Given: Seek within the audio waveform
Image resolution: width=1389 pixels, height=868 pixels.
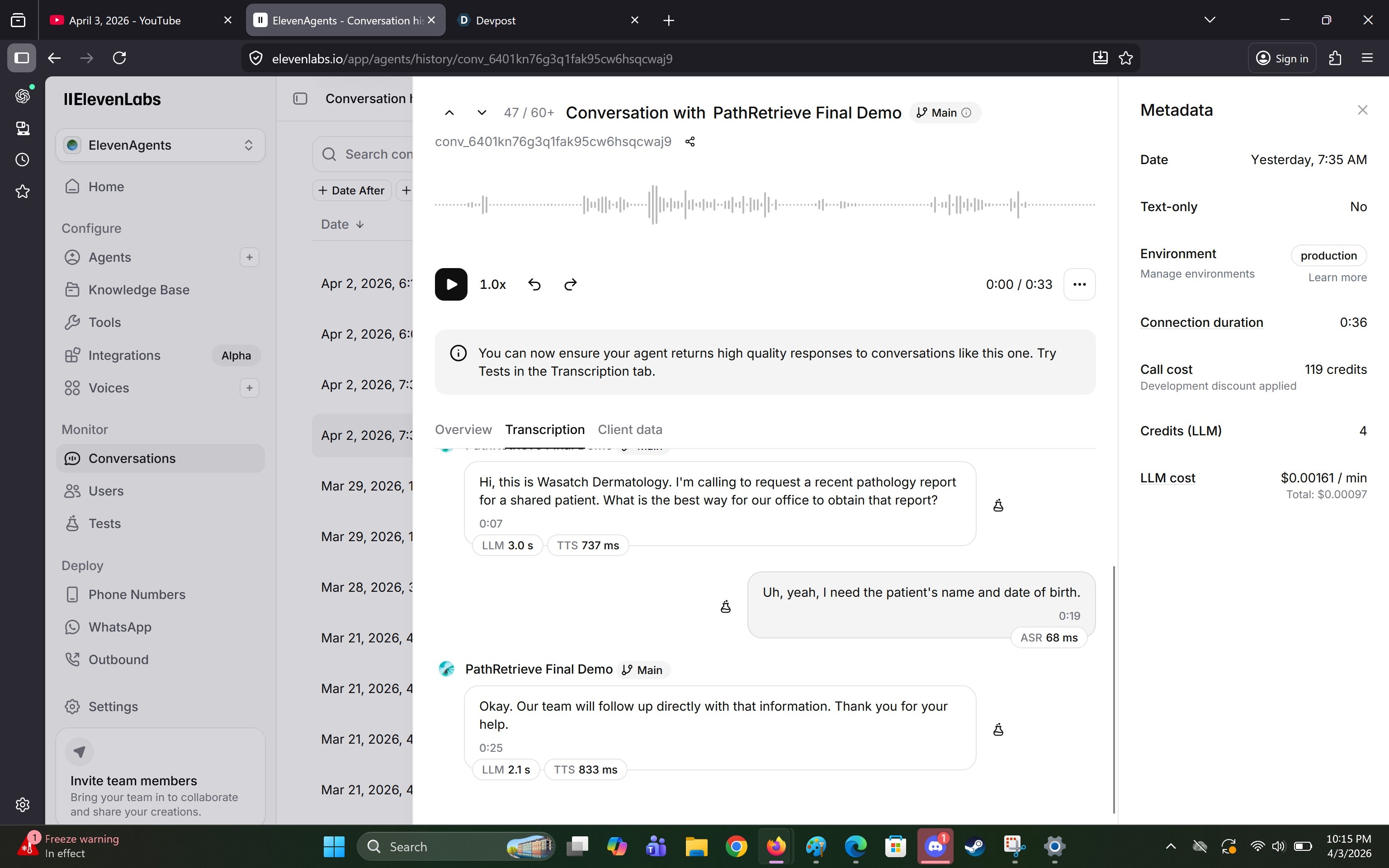Looking at the screenshot, I should [x=765, y=204].
